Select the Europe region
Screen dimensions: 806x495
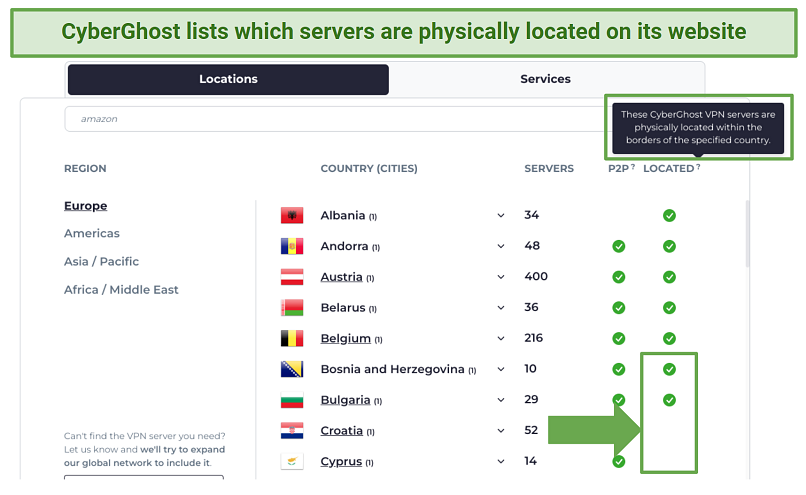pos(85,206)
